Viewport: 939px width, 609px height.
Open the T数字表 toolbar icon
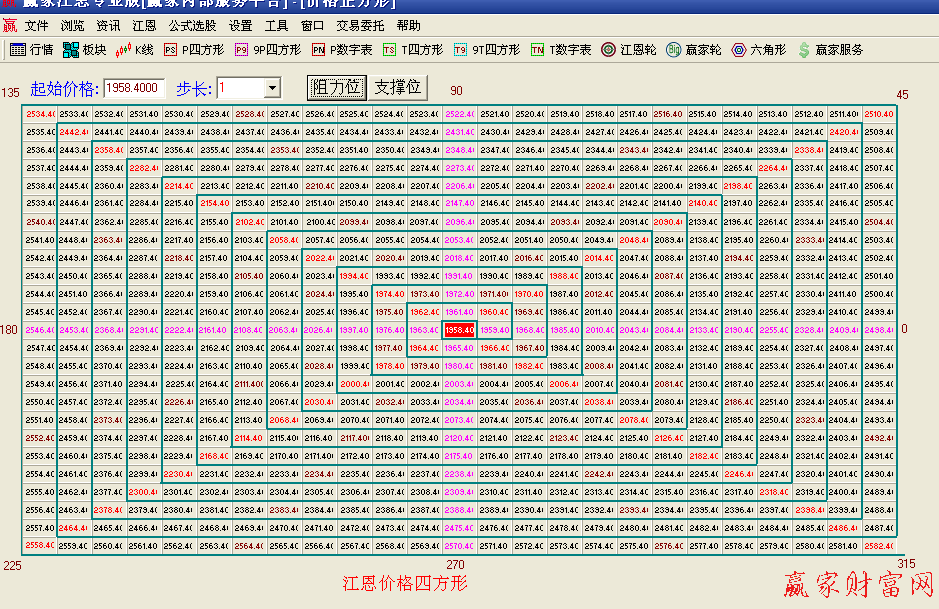pos(538,49)
